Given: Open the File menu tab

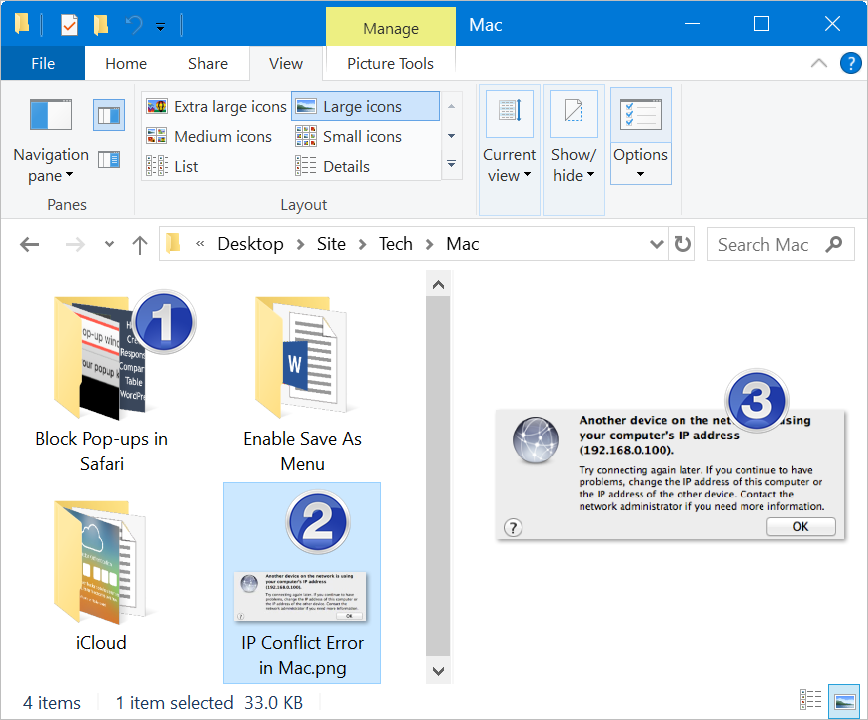Looking at the screenshot, I should click(43, 64).
